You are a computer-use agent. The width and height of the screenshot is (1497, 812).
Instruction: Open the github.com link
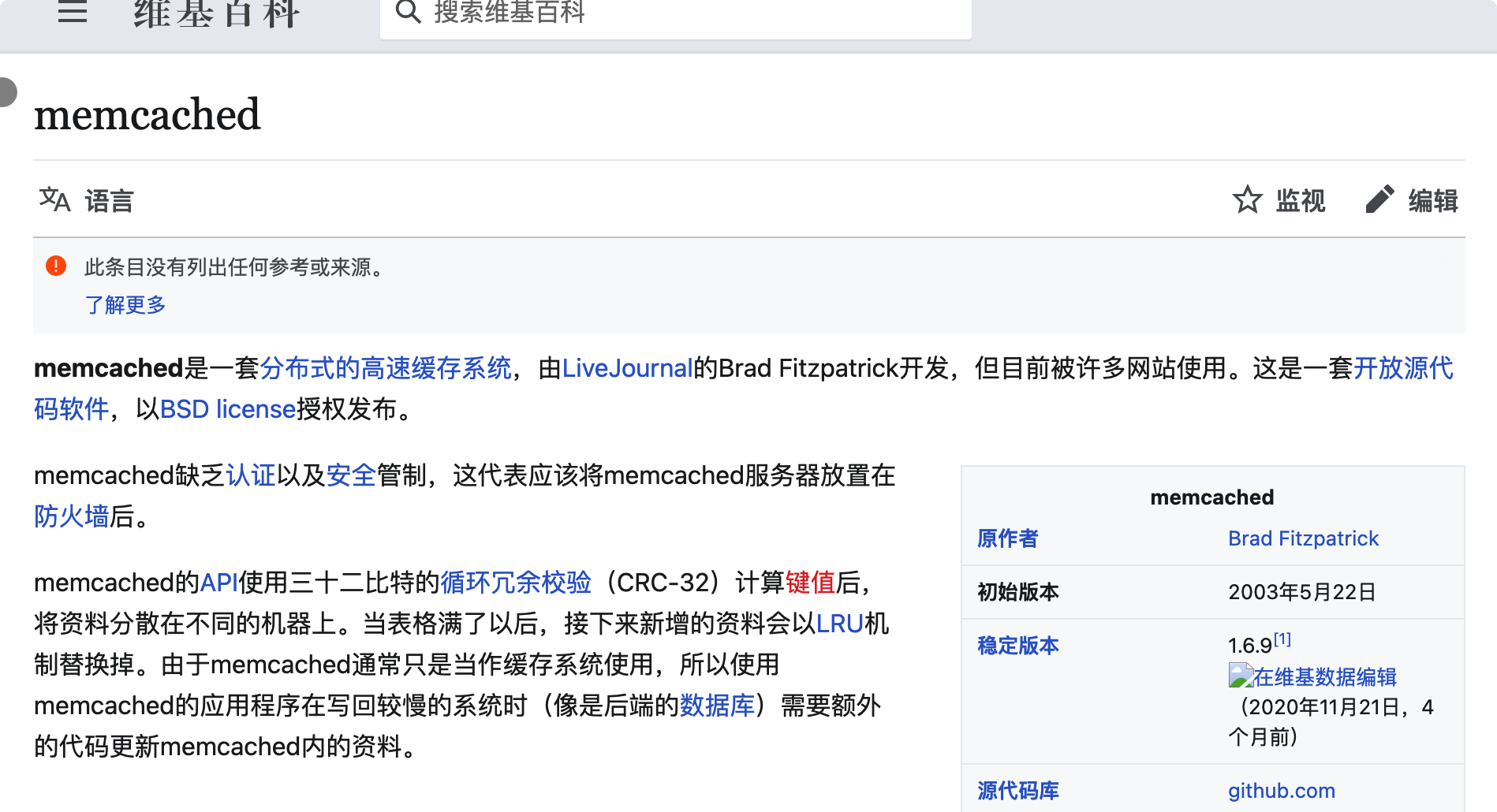(x=1282, y=791)
